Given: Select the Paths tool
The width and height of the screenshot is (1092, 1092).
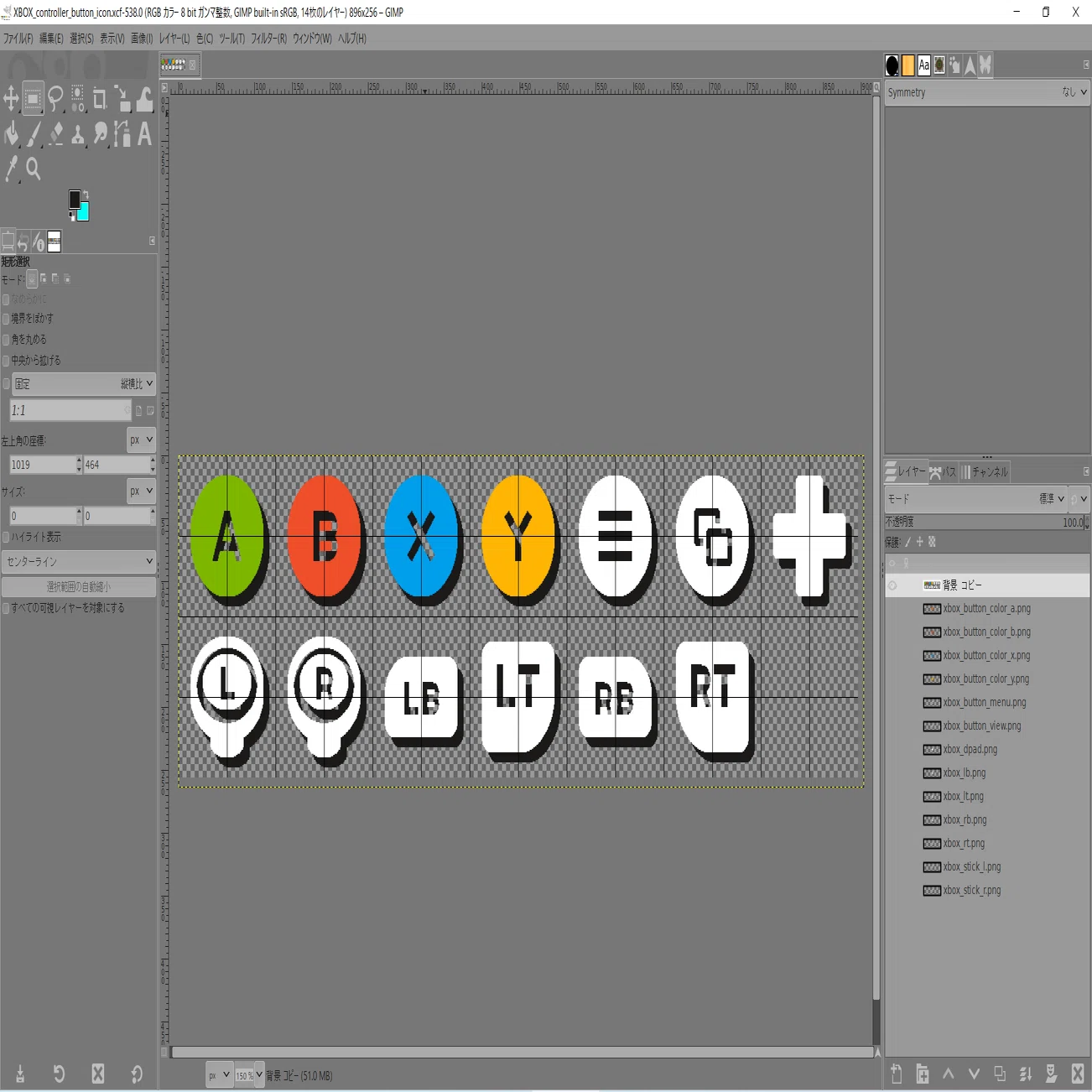Looking at the screenshot, I should click(122, 133).
